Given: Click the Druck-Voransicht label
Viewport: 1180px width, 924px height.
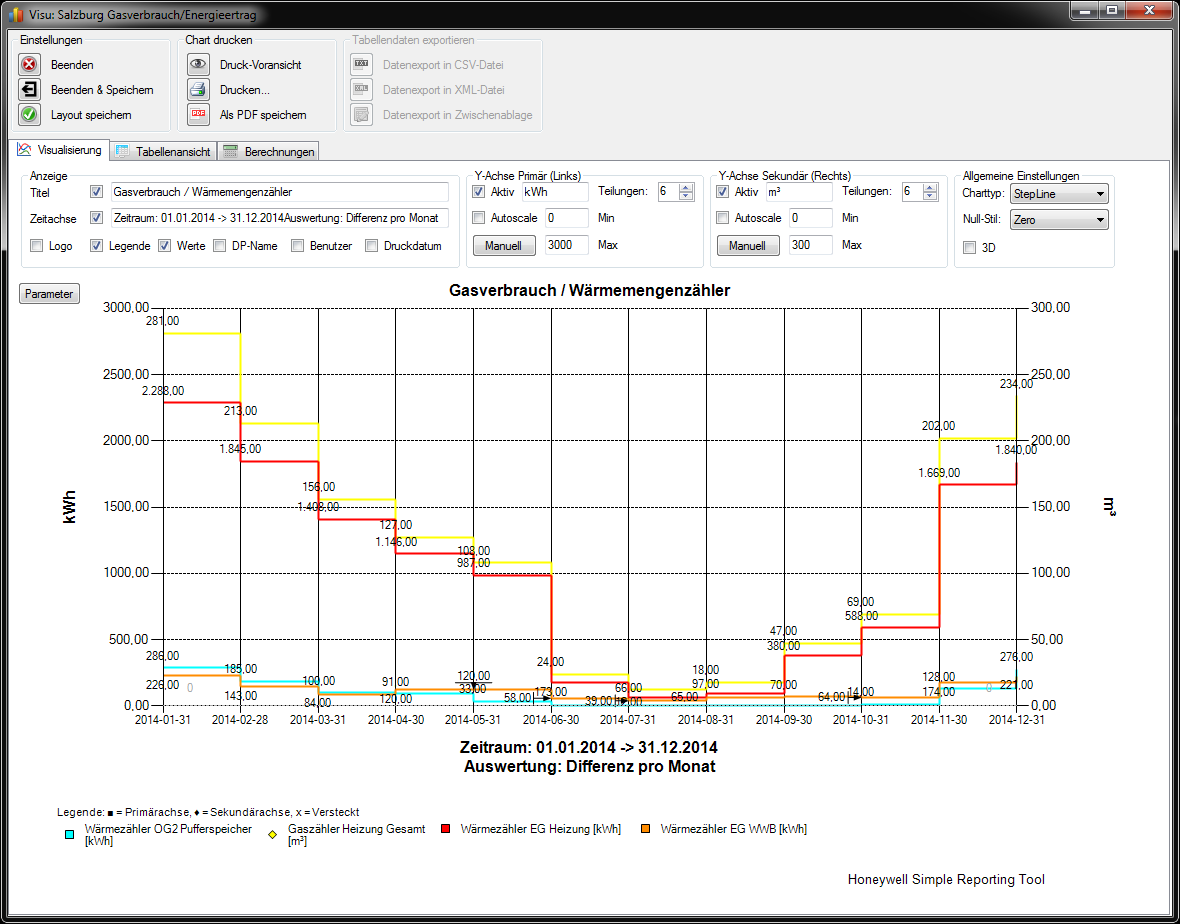Looking at the screenshot, I should tap(260, 65).
